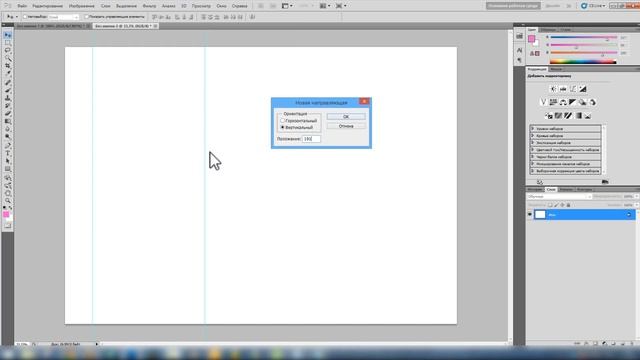
Task: Switch to the first document tab
Action: 53,26
